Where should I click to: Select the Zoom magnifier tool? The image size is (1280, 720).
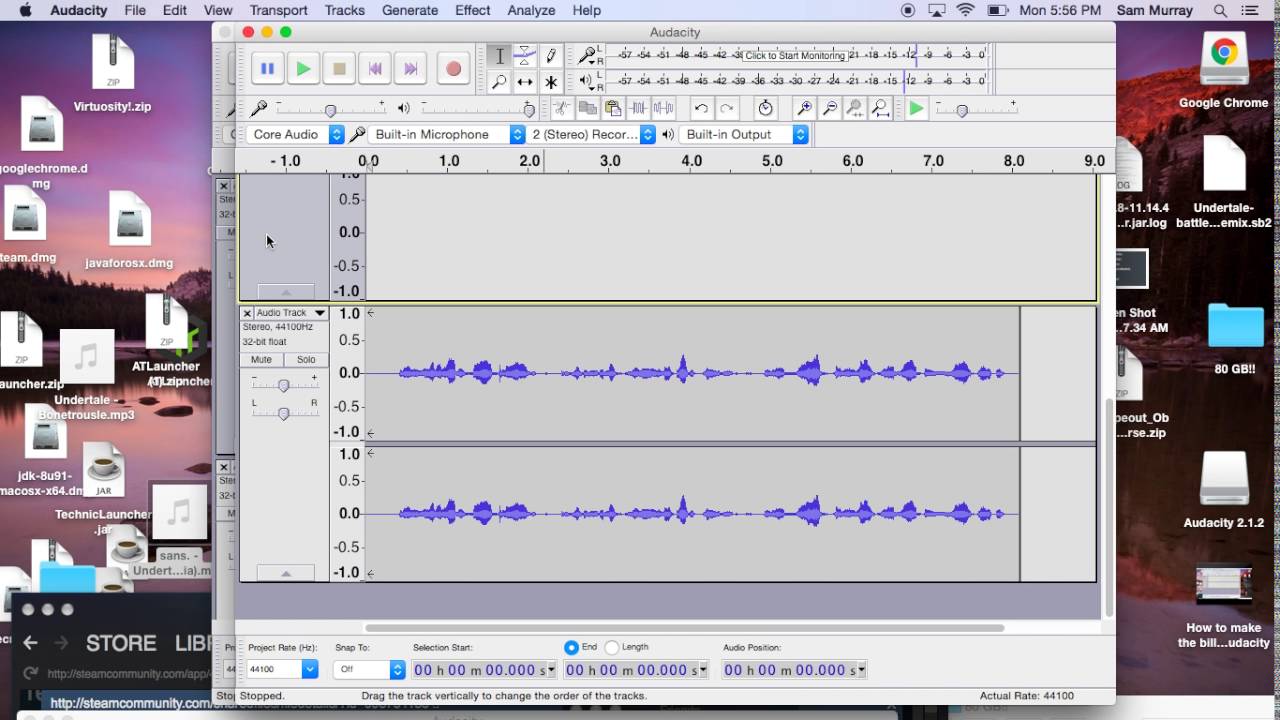(499, 83)
